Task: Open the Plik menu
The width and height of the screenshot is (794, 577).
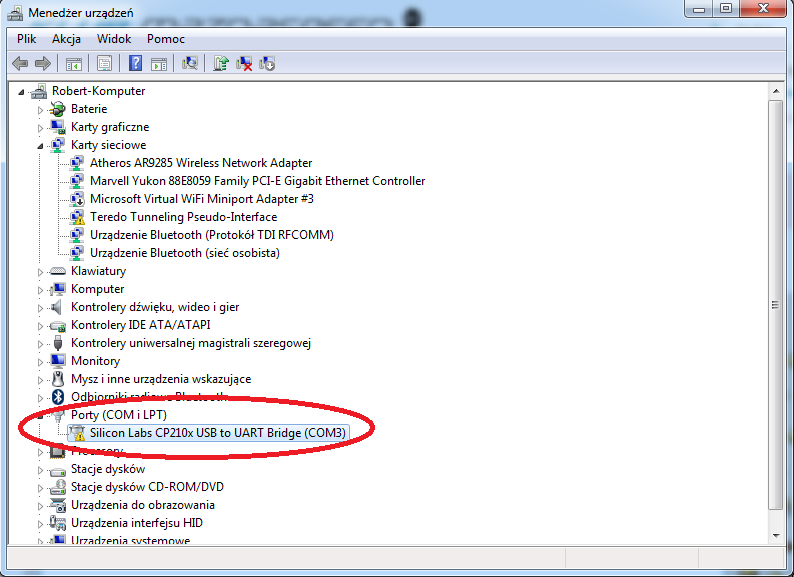Action: click(x=26, y=39)
